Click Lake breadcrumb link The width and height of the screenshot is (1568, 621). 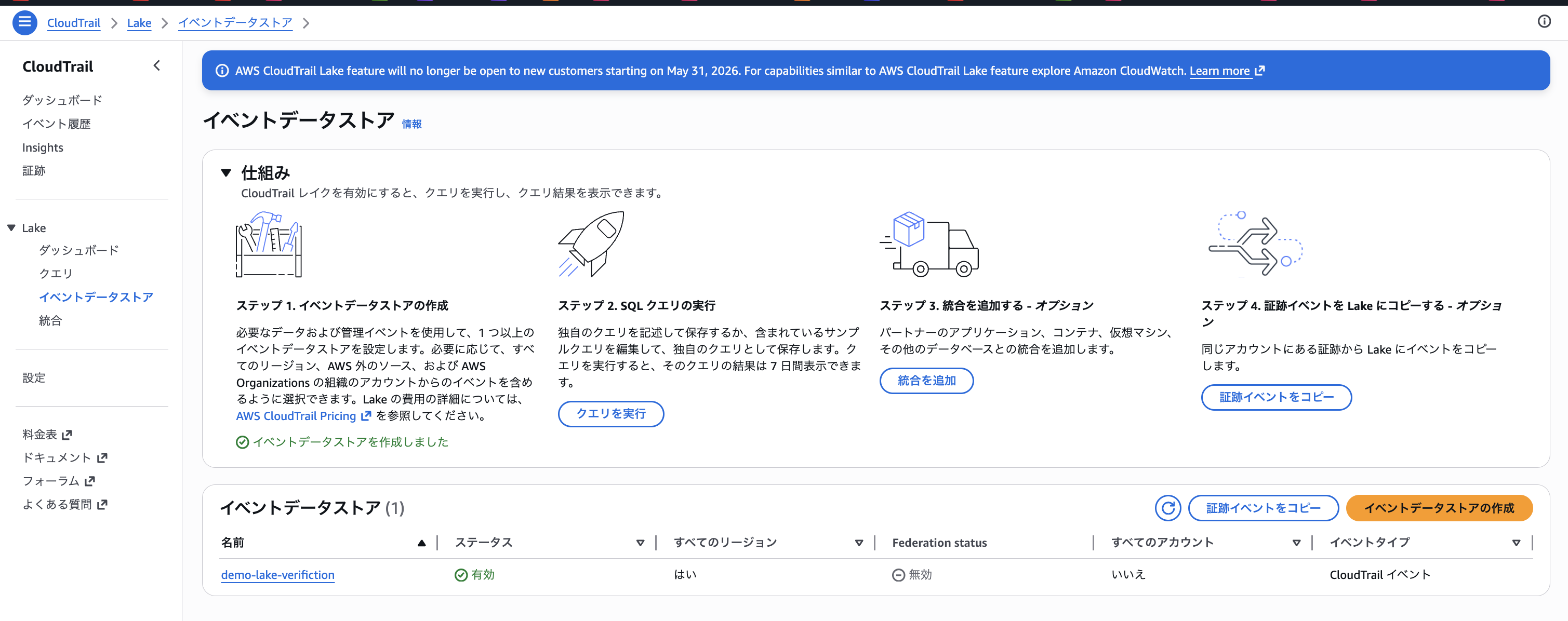(139, 22)
